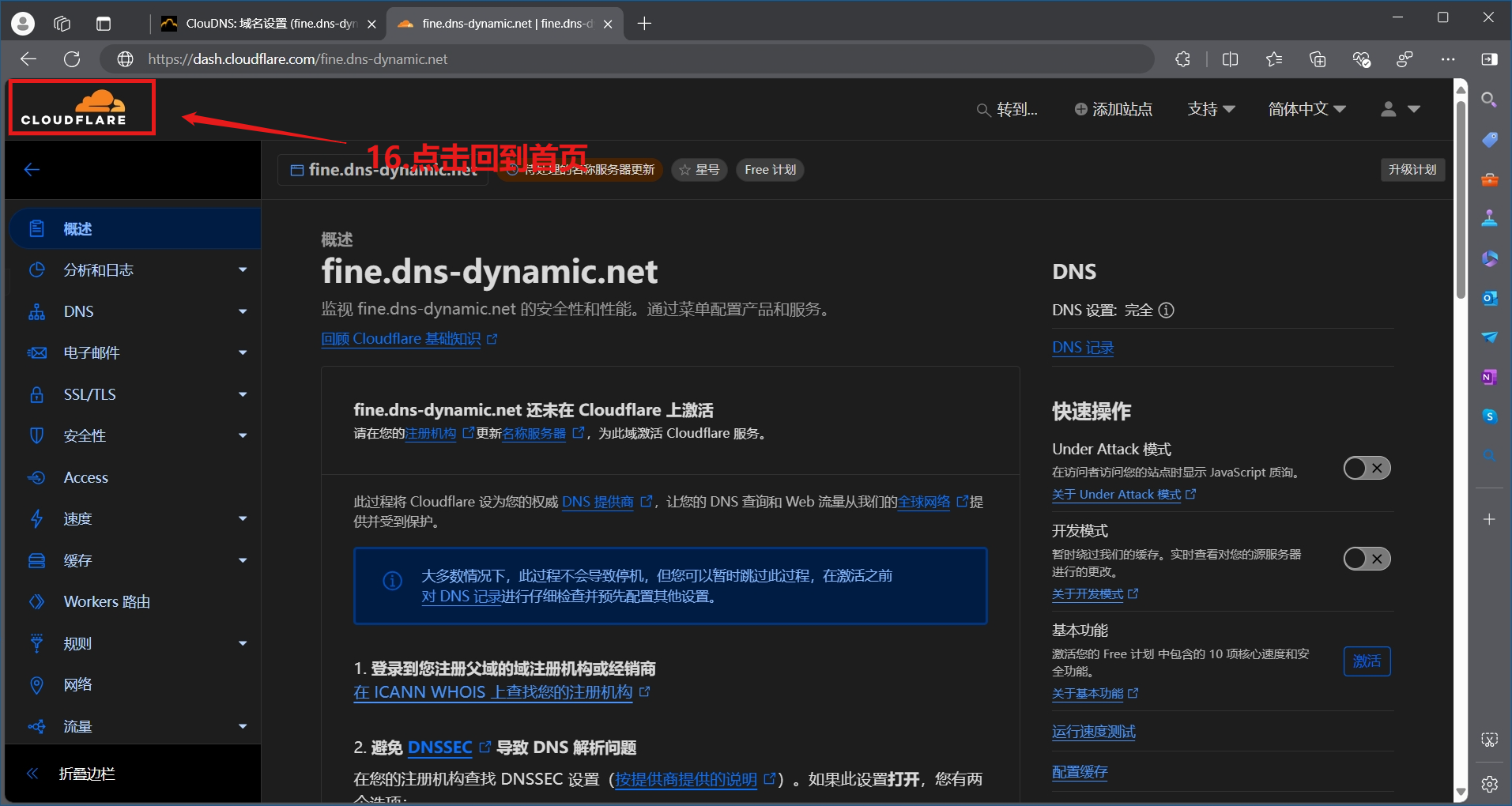The height and width of the screenshot is (806, 1512).
Task: Click the back arrow in the Cloudflare sidebar
Action: point(32,170)
